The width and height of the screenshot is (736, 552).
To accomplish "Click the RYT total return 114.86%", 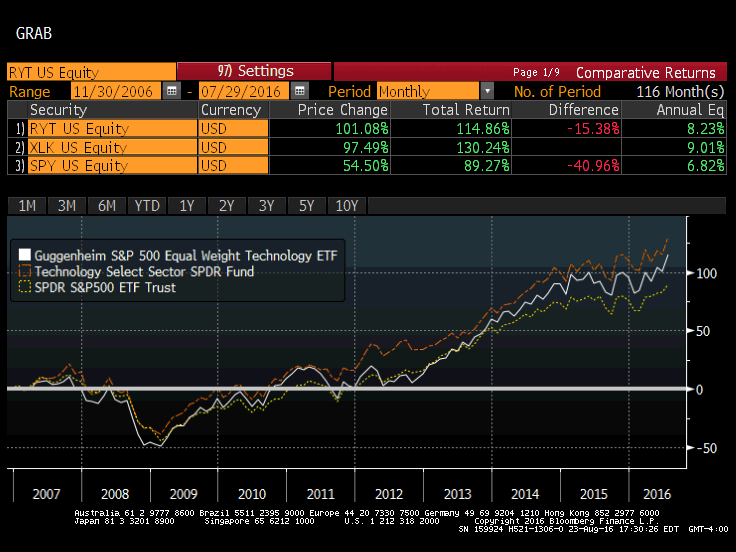I will 483,128.
